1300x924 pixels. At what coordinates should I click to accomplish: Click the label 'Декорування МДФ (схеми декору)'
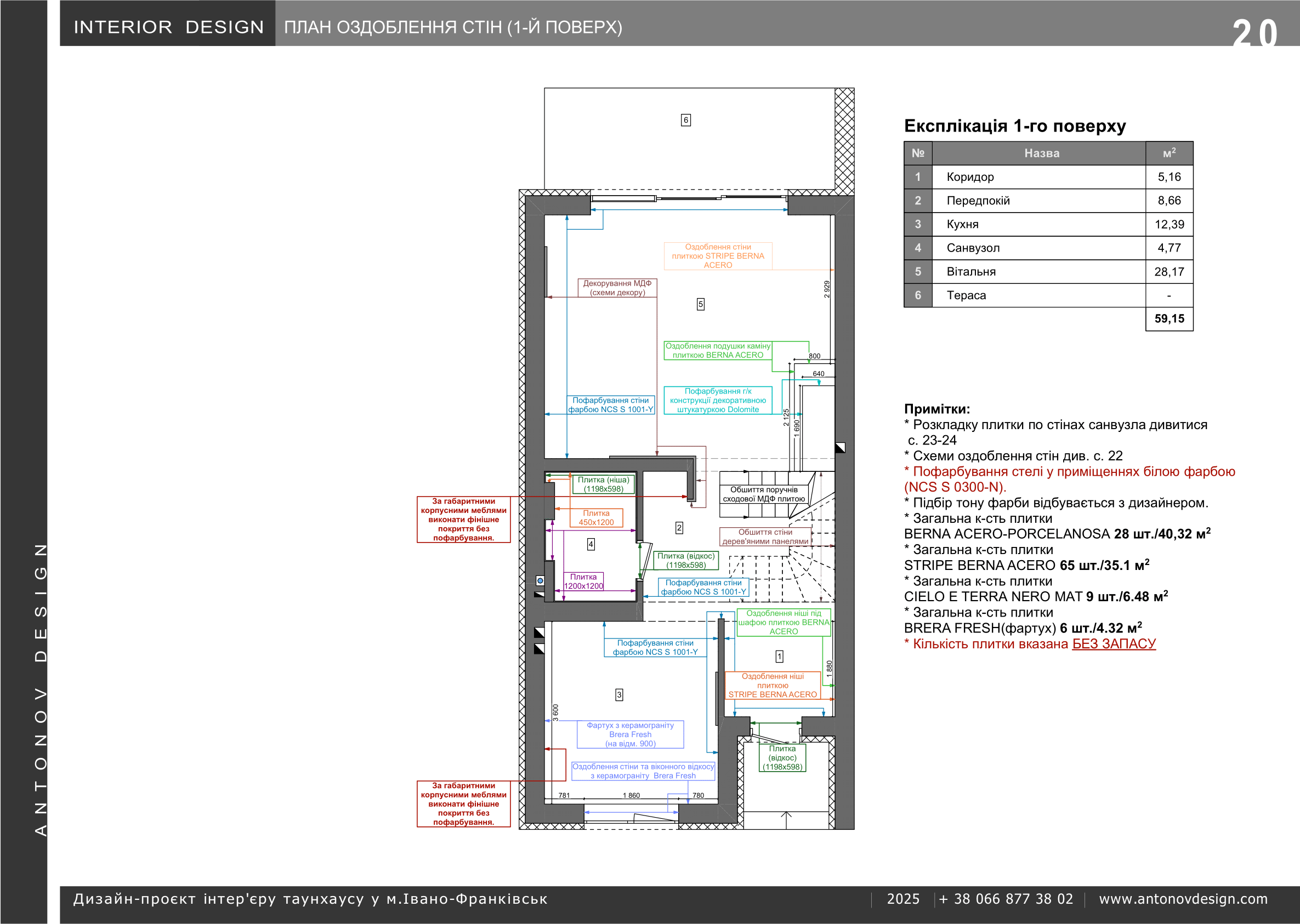[x=617, y=288]
